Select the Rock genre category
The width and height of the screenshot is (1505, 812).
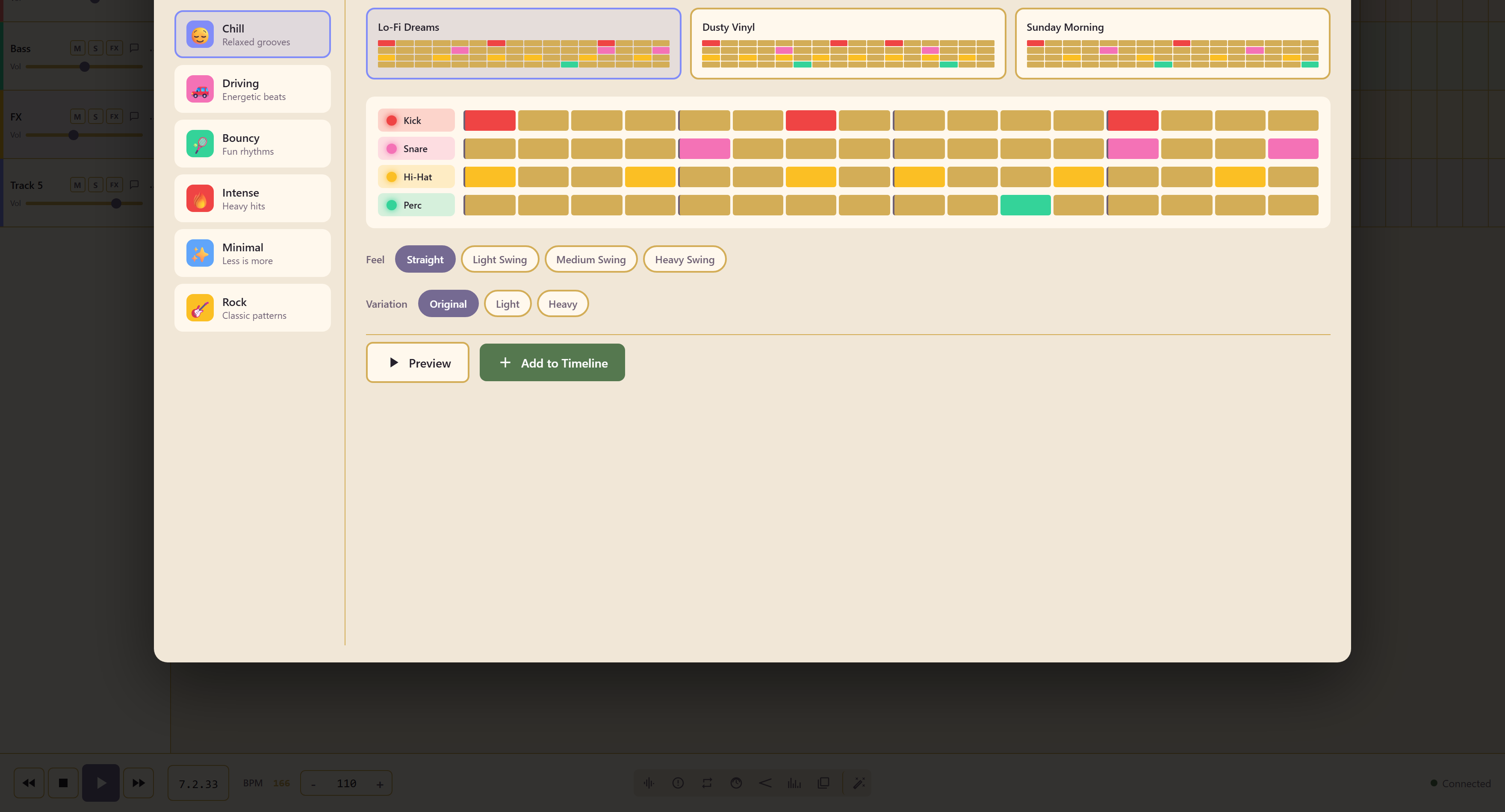point(252,308)
